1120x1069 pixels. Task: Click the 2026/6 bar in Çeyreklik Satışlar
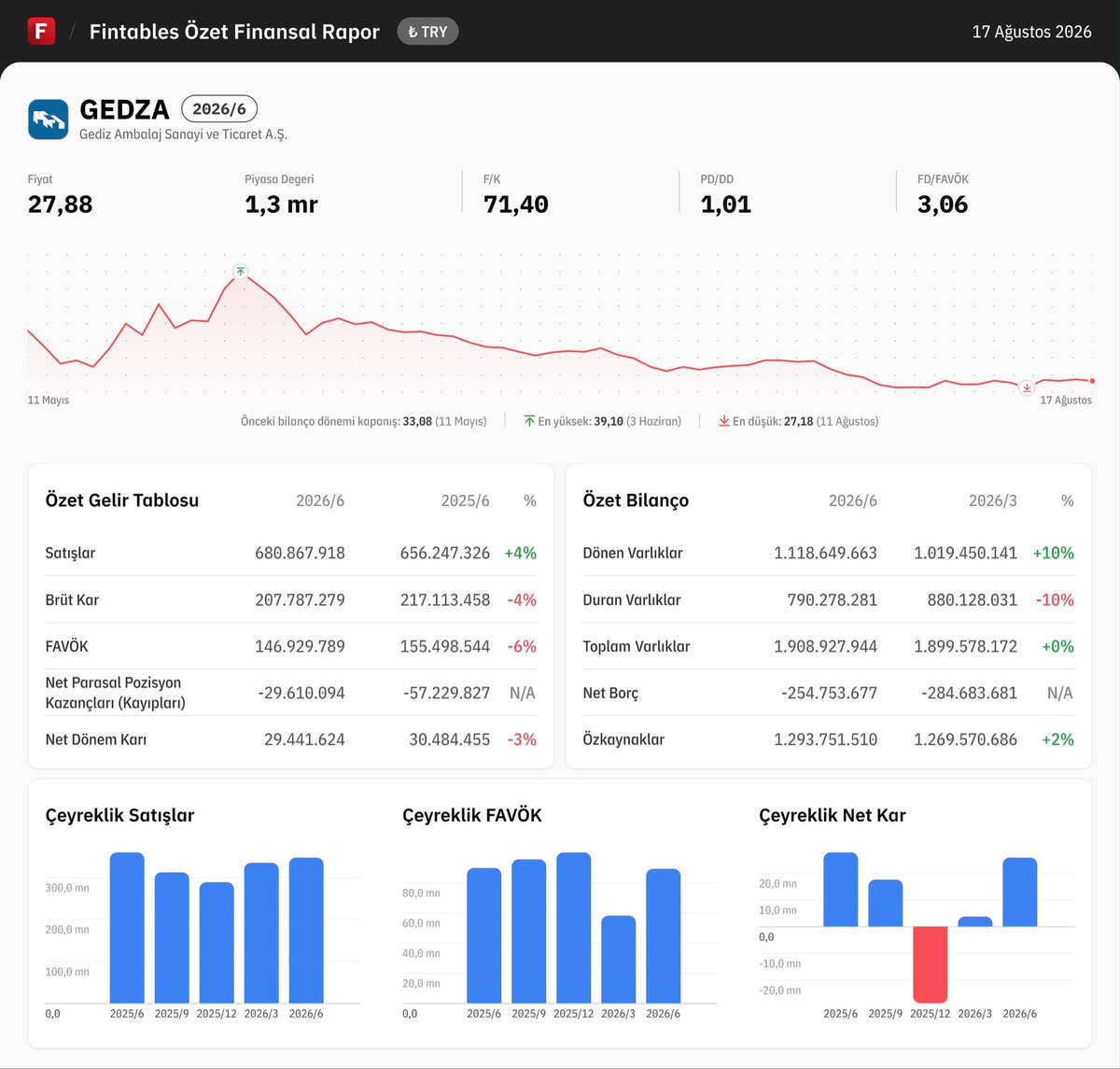306,931
